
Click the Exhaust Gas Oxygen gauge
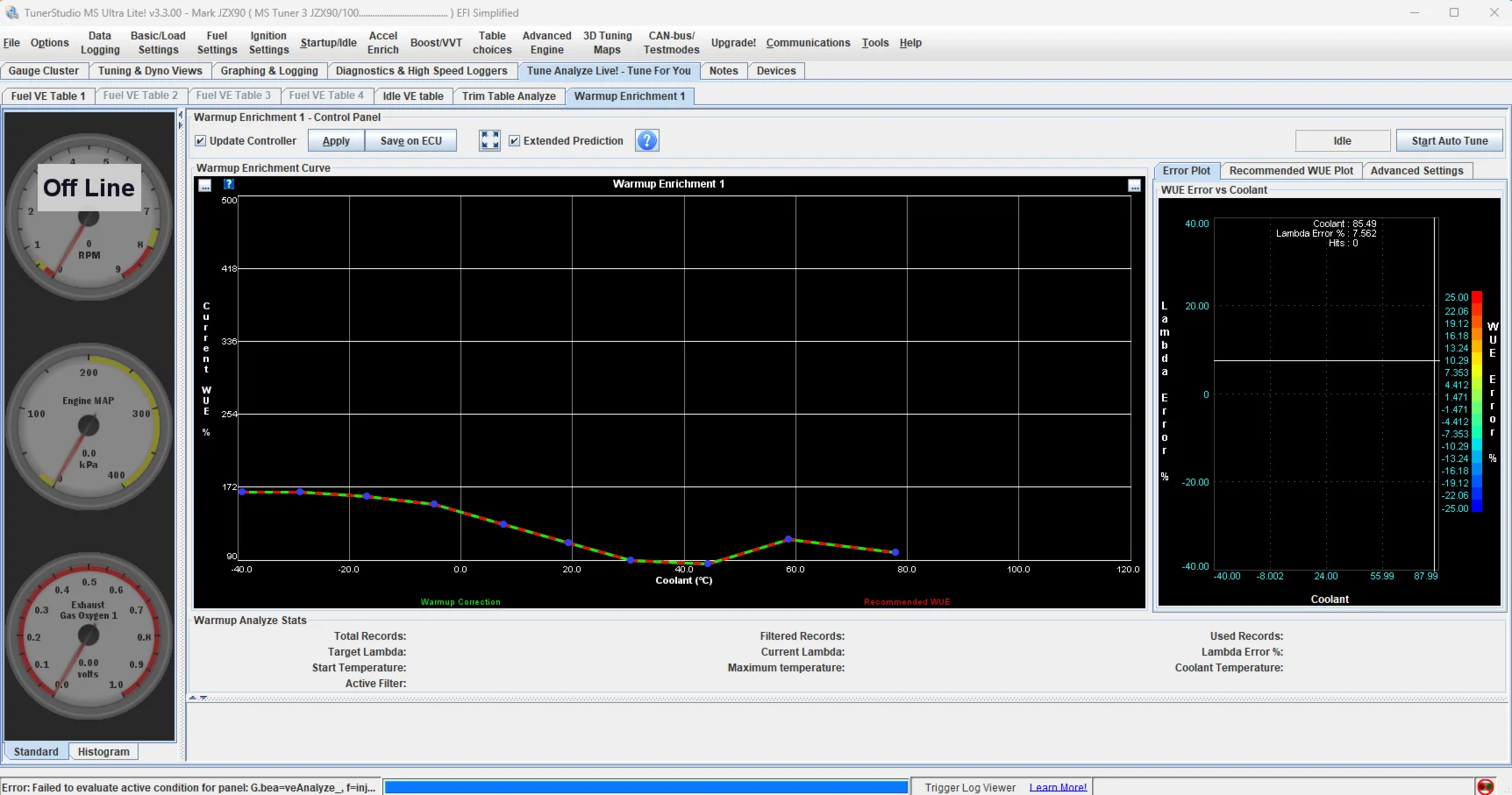tap(89, 635)
